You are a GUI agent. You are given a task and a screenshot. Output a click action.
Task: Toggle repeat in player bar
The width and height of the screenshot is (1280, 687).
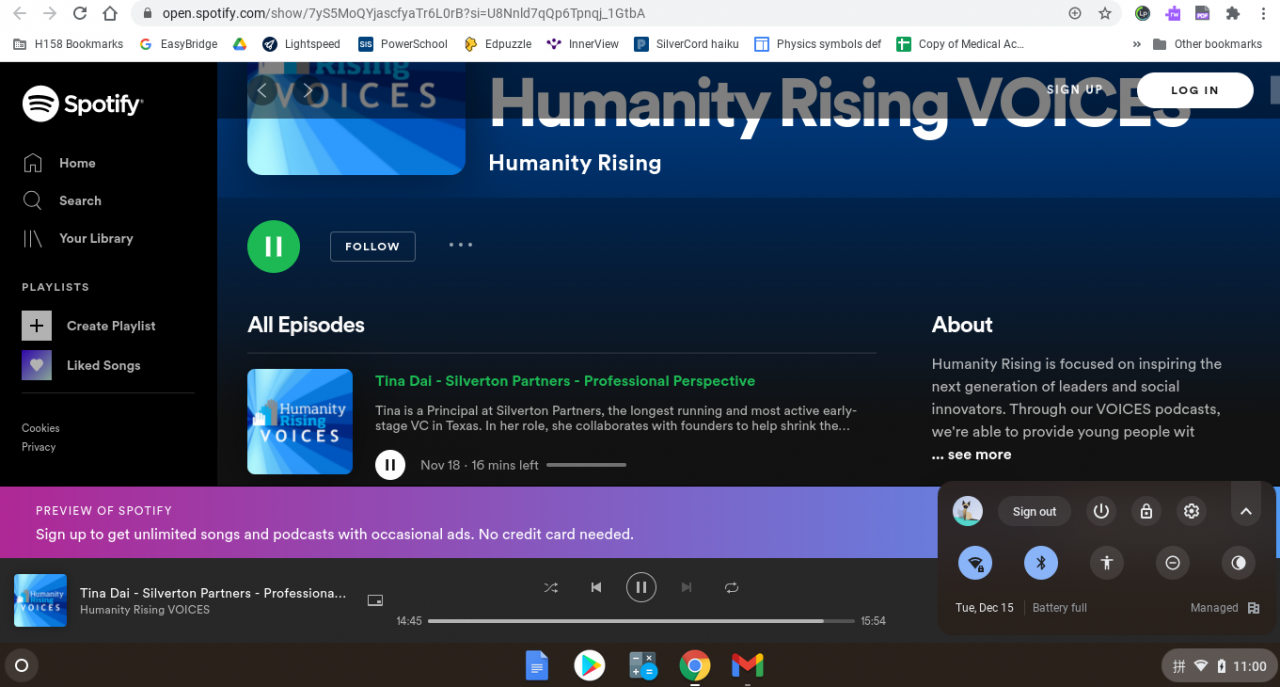(x=731, y=588)
